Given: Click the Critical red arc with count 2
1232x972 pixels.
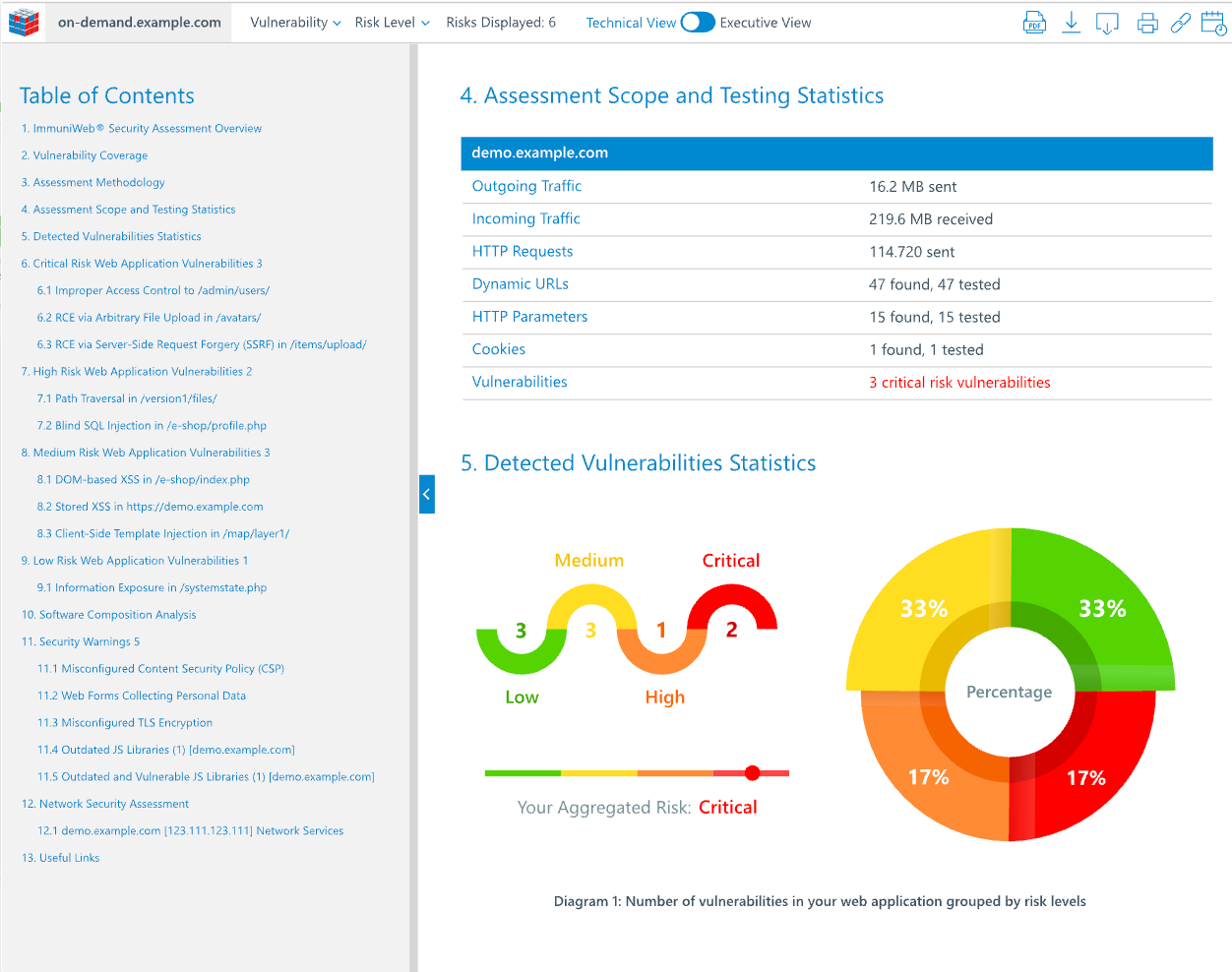Looking at the screenshot, I should tap(732, 607).
